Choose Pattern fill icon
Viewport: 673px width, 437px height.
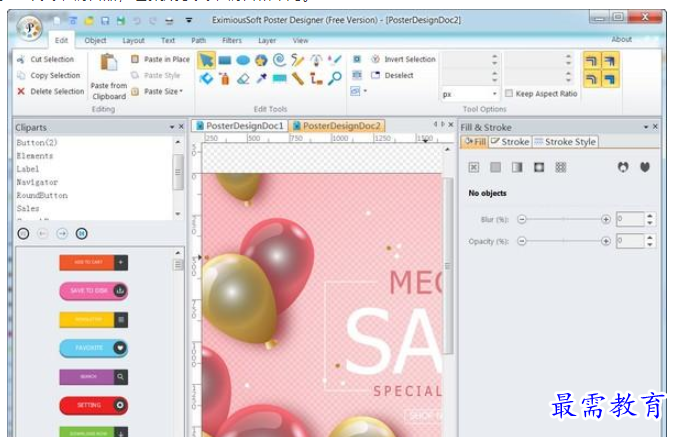pos(561,167)
